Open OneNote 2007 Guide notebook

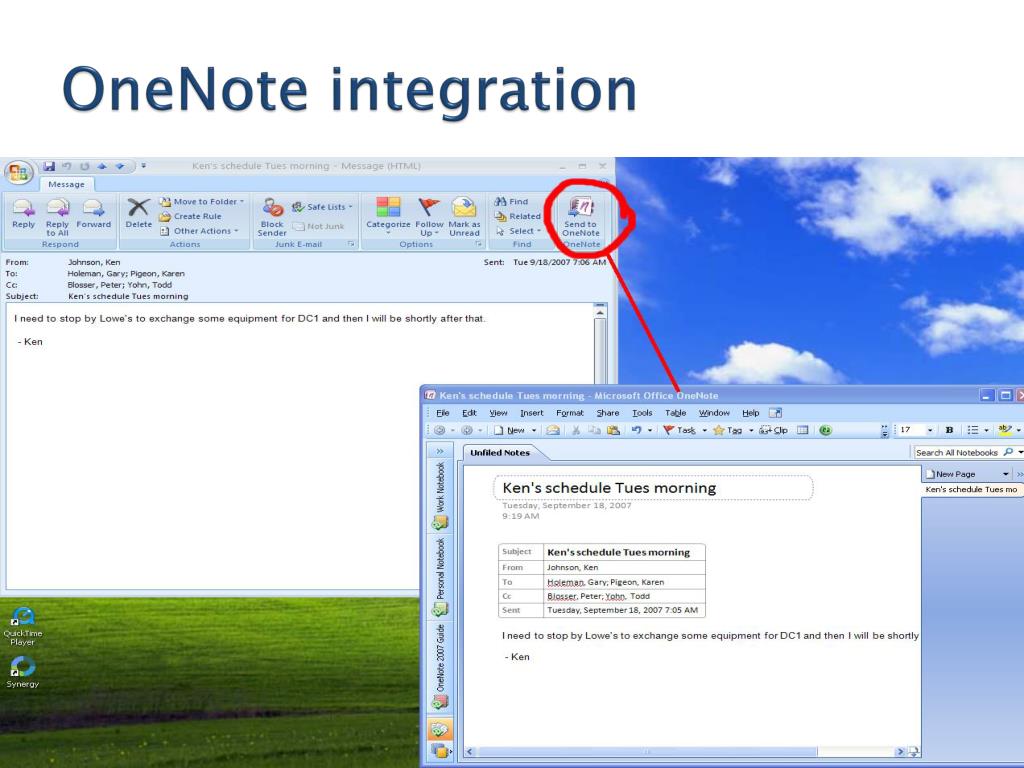[440, 666]
